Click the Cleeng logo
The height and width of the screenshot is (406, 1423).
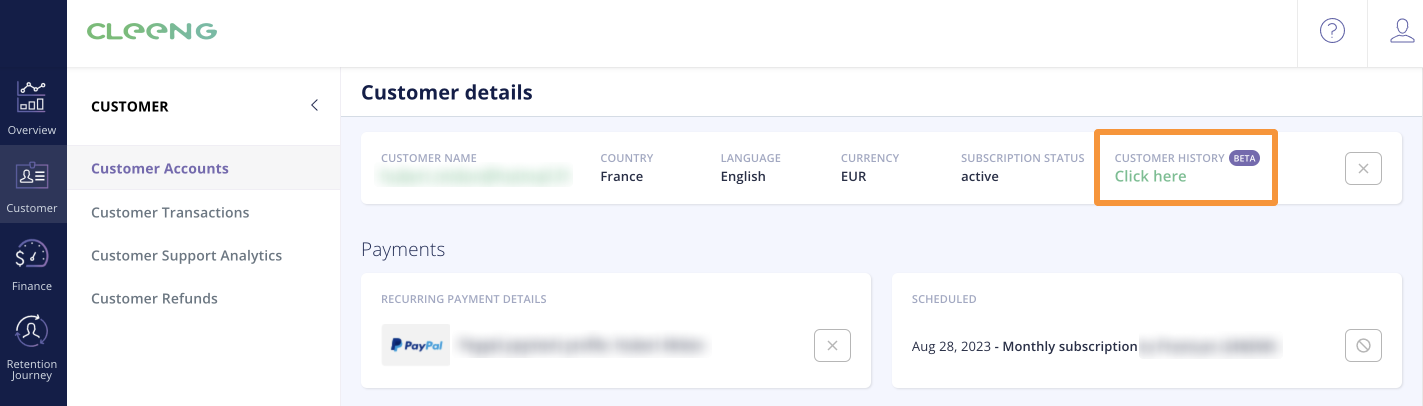(x=152, y=31)
